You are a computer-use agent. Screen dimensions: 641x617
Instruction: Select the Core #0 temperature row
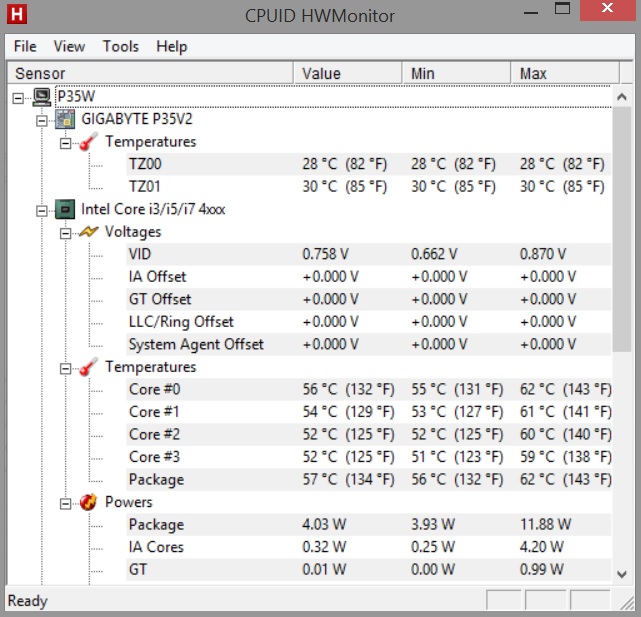[368, 389]
